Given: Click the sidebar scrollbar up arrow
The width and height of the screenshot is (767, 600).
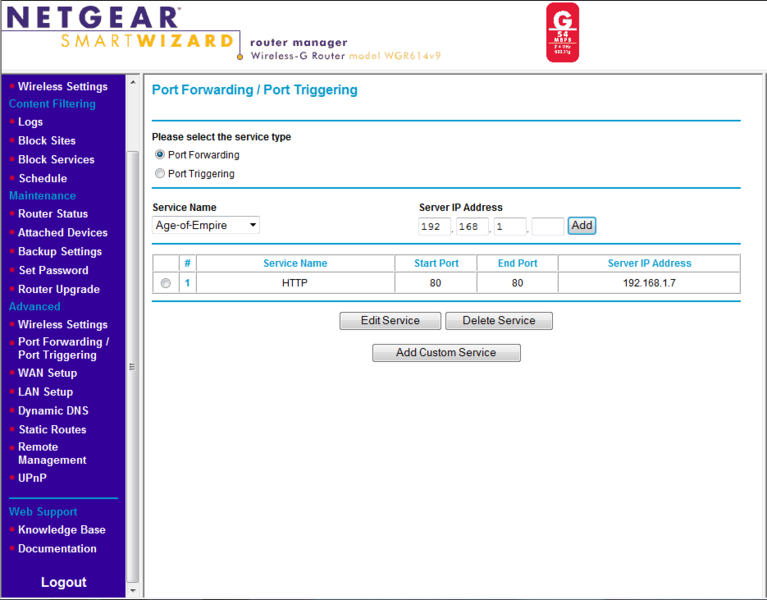Looking at the screenshot, I should [133, 82].
